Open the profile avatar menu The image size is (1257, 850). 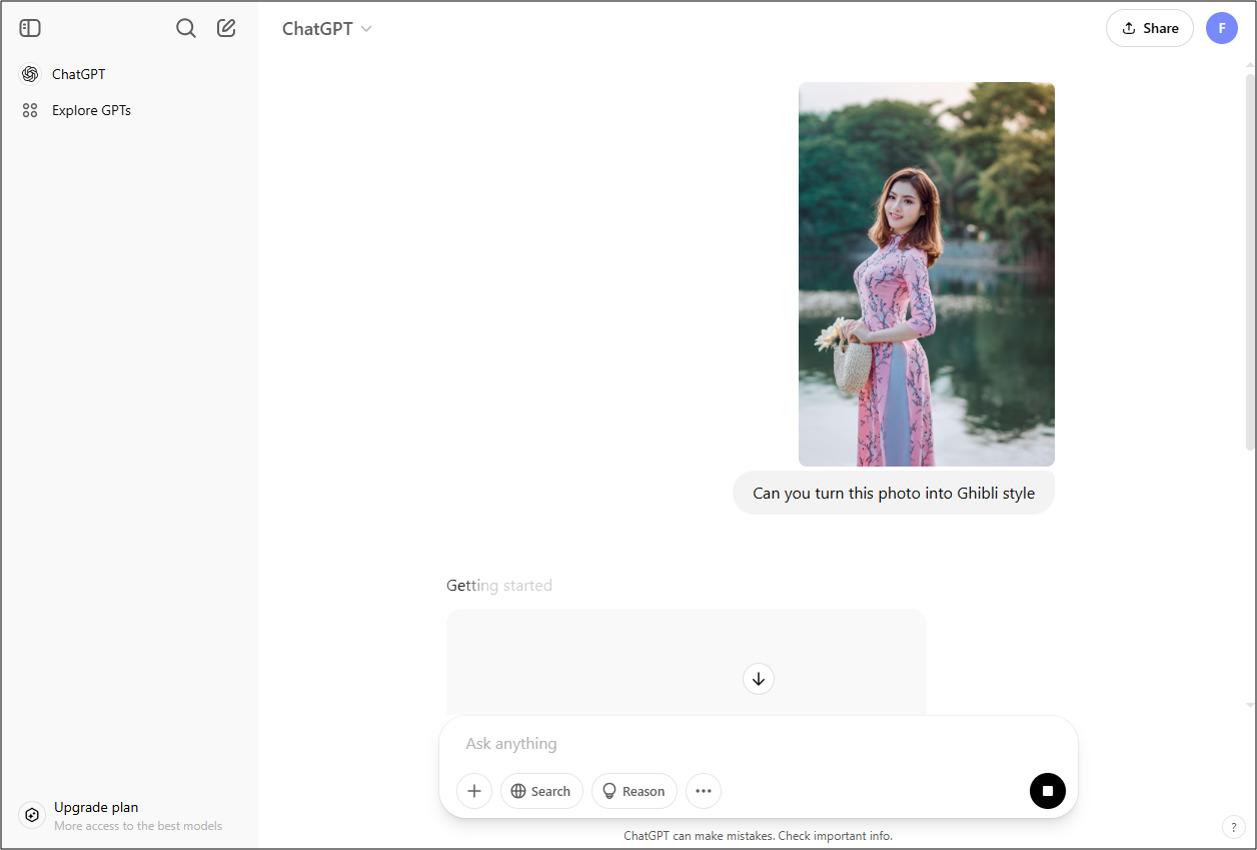(1222, 28)
